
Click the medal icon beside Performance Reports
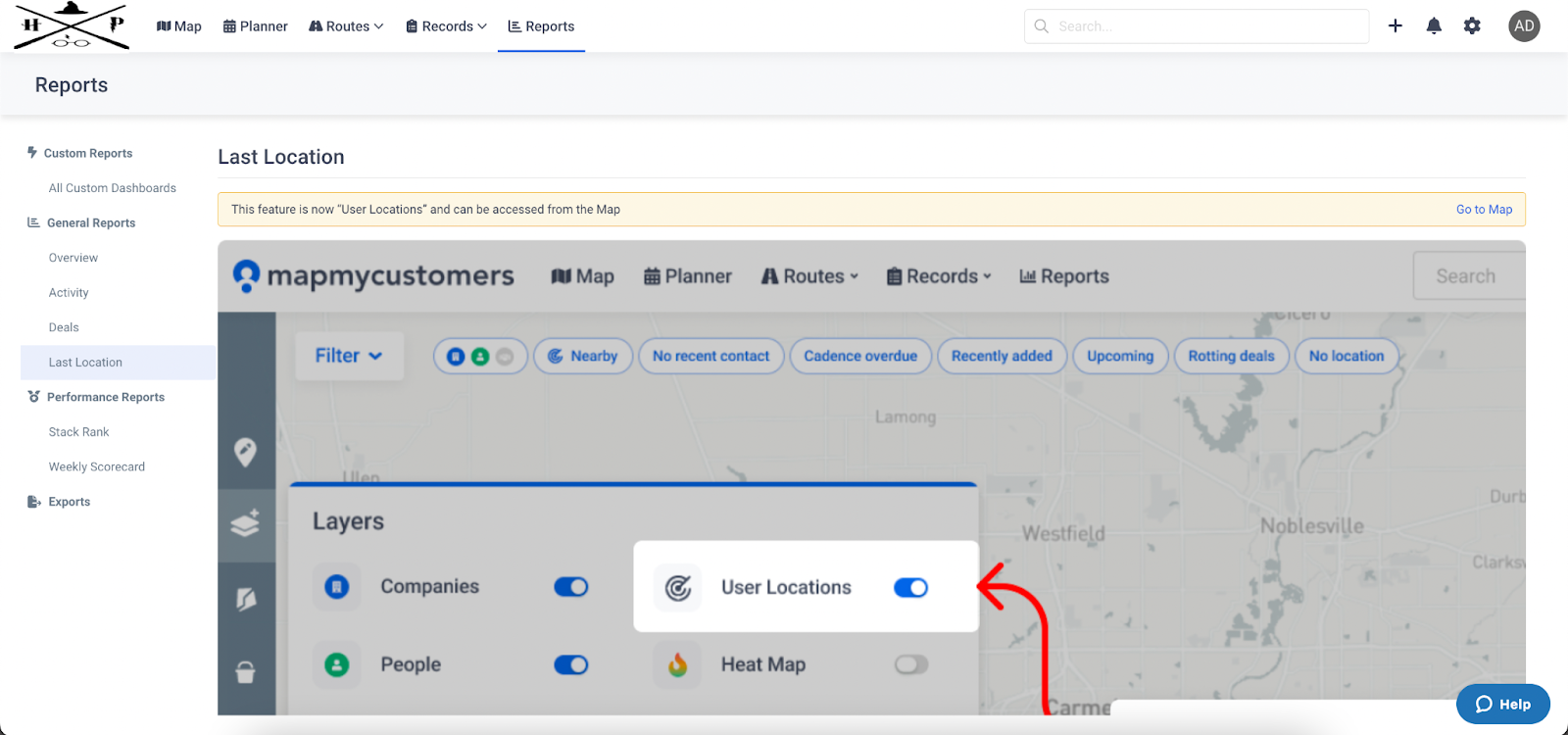point(34,397)
